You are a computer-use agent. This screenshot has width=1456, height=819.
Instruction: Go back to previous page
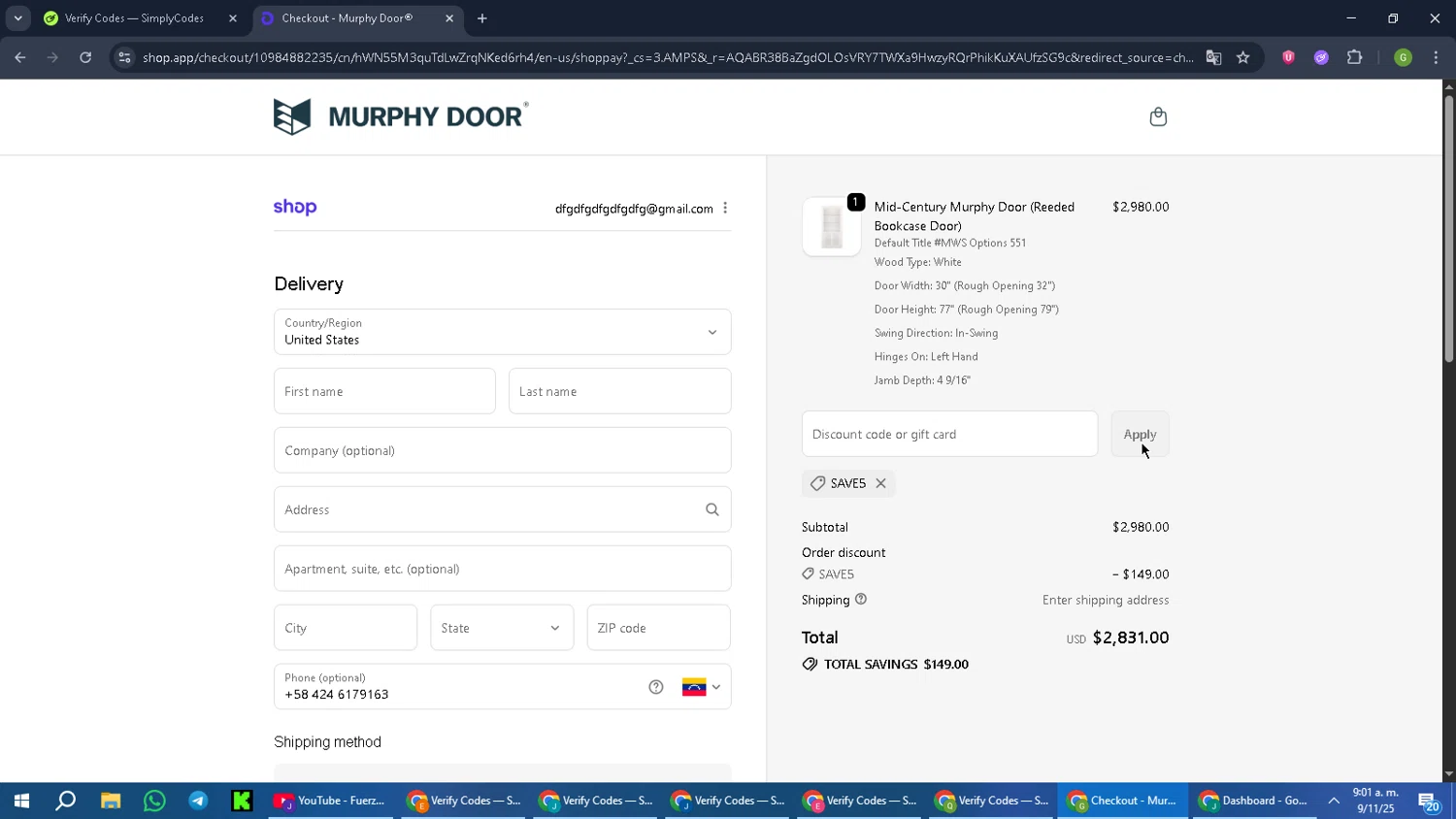coord(20,57)
